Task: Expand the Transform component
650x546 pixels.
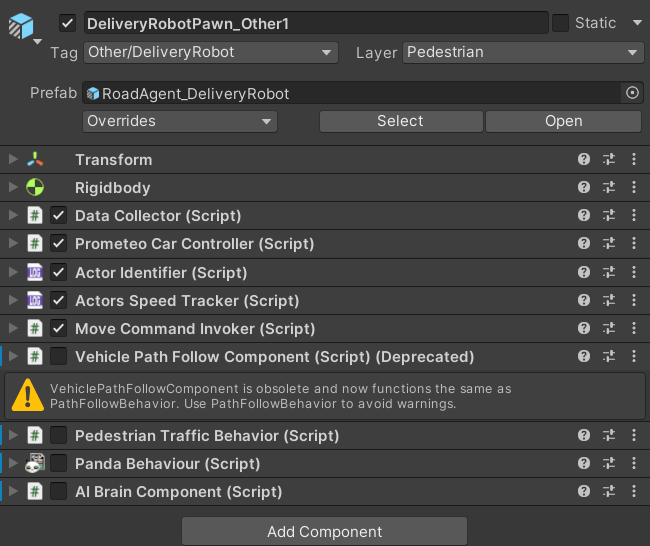Action: 13,159
